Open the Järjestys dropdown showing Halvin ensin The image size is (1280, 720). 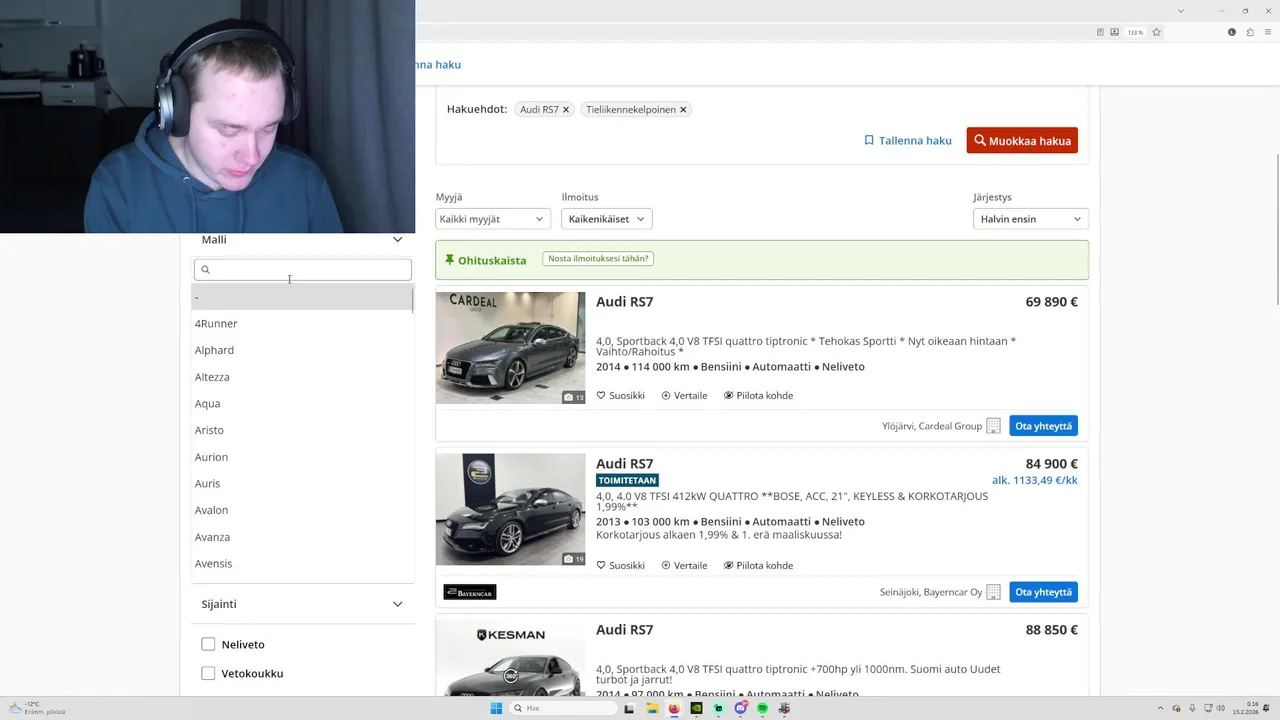[1030, 219]
